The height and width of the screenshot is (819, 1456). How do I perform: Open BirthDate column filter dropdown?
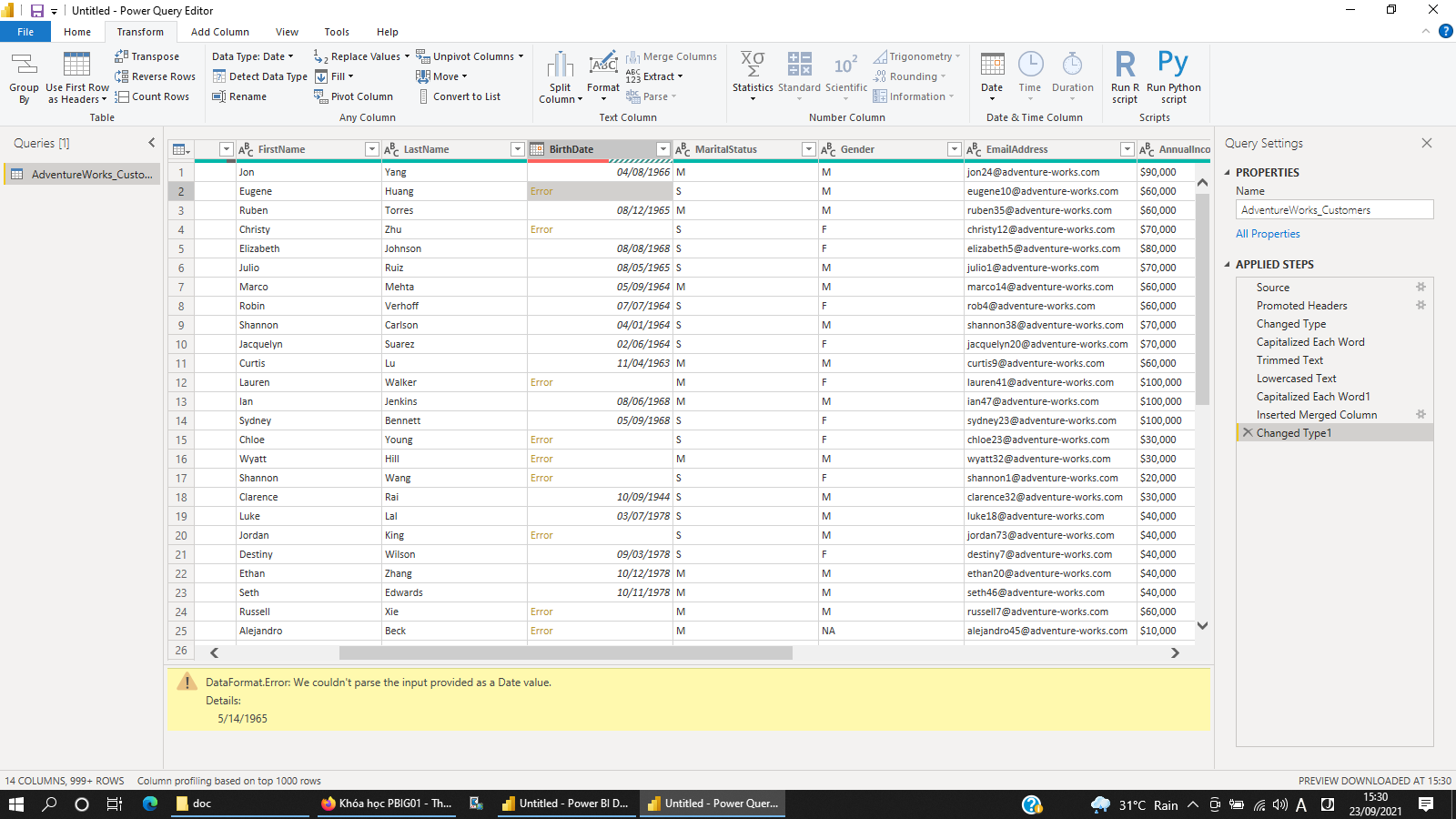click(662, 149)
